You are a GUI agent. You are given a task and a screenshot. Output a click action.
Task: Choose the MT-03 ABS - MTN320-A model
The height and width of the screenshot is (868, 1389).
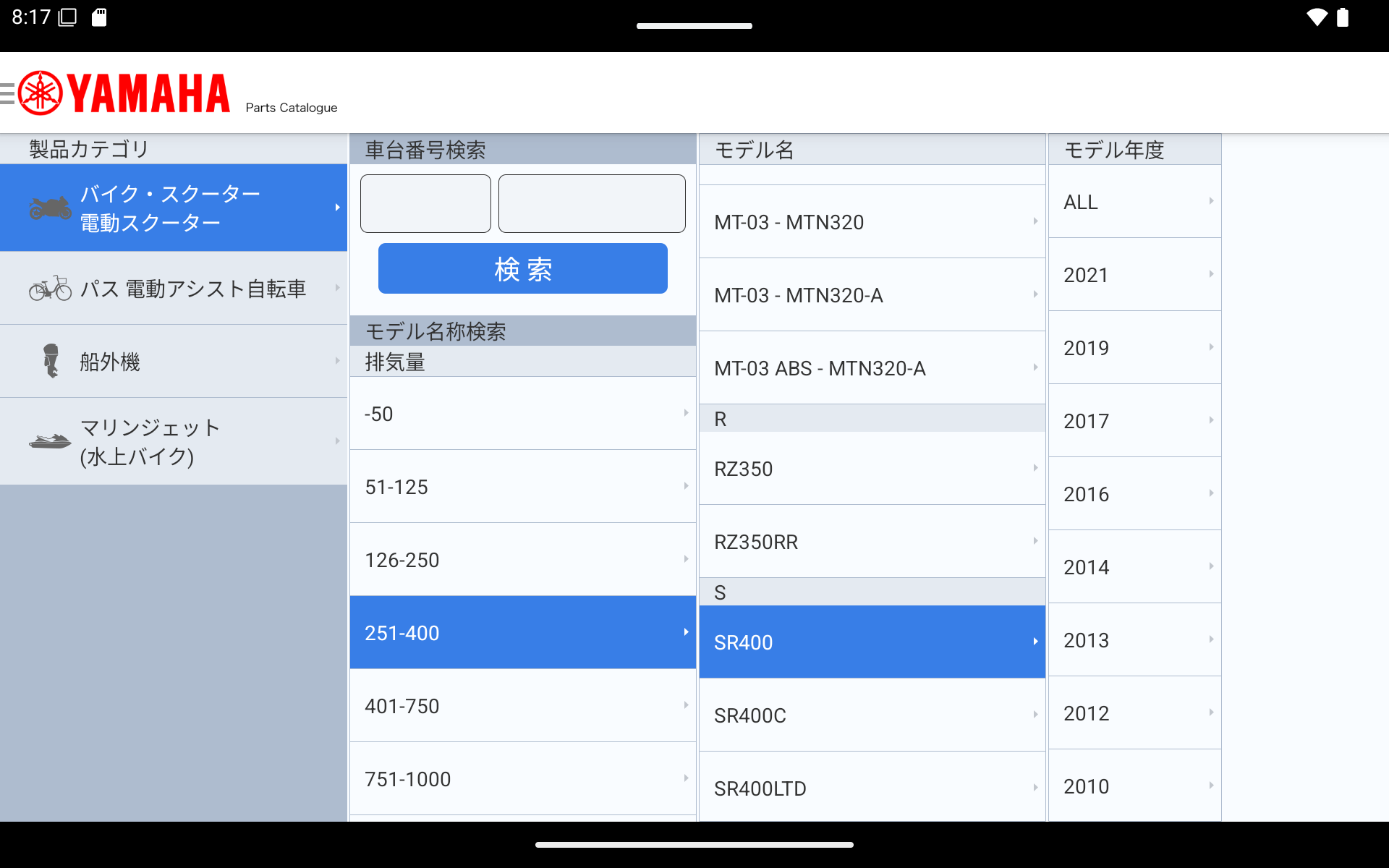(871, 368)
